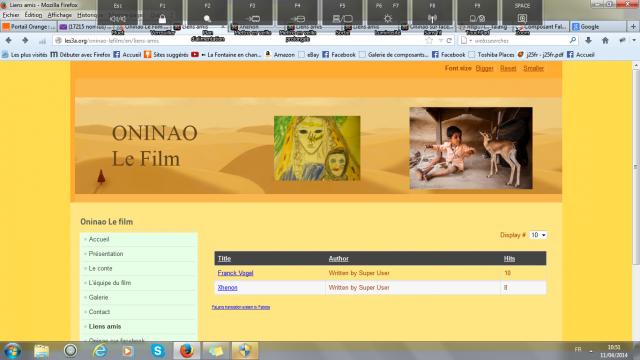Click the web search input field
The height and width of the screenshot is (360, 640).
pyautogui.click(x=520, y=40)
